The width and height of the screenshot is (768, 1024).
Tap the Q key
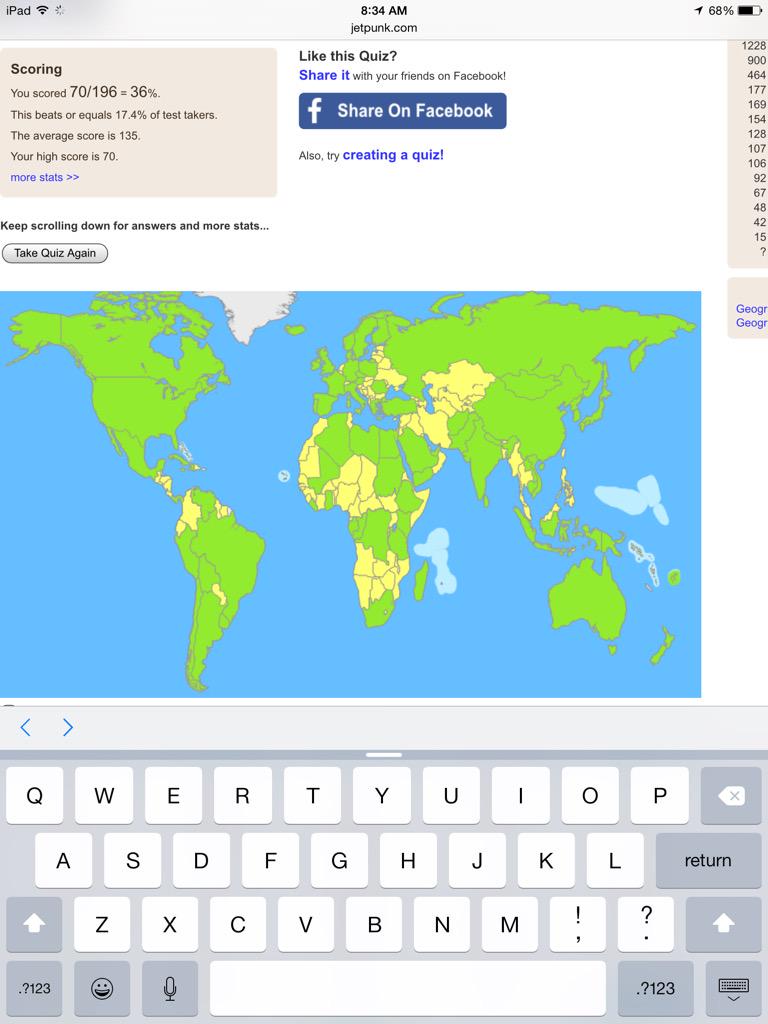point(35,795)
